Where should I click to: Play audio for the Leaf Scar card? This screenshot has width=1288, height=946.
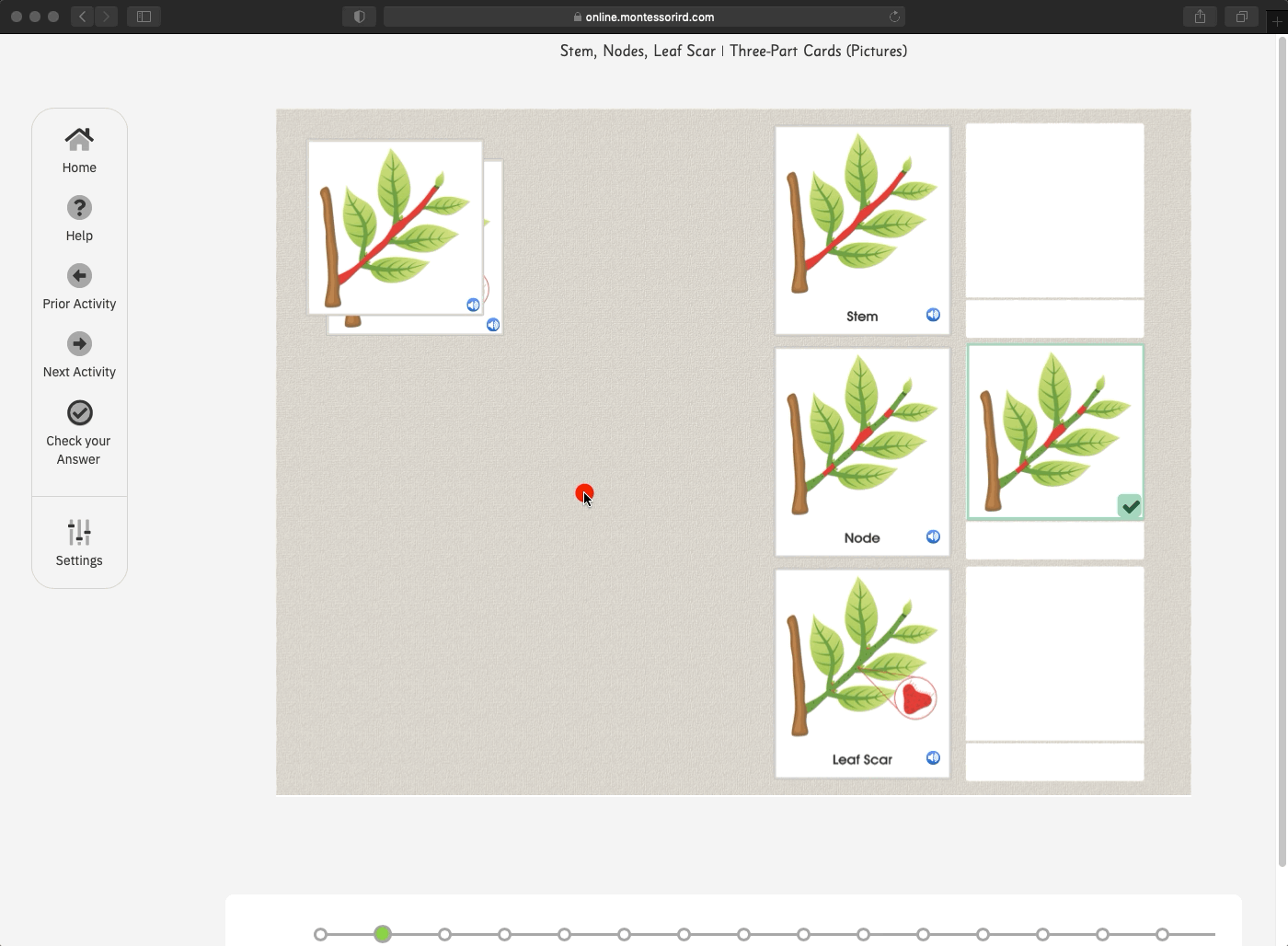point(933,757)
